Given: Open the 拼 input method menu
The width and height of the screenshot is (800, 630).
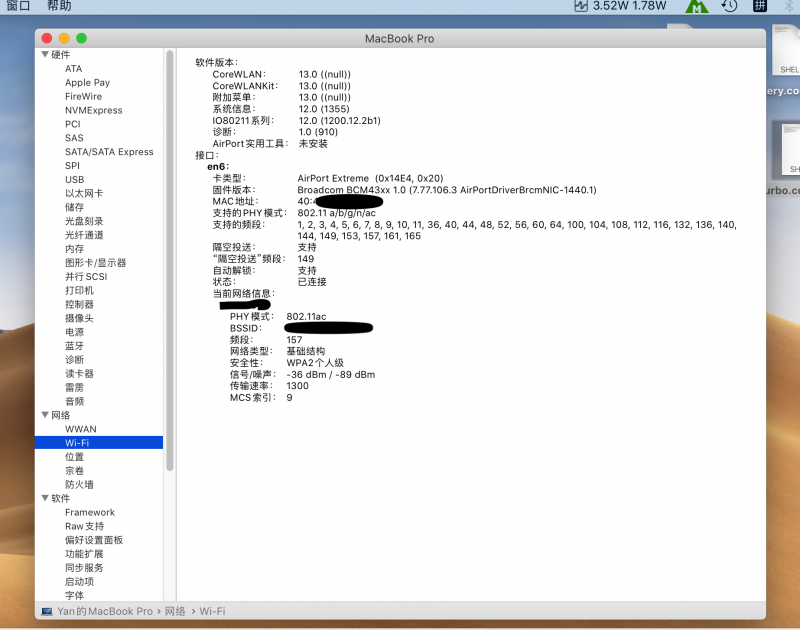Looking at the screenshot, I should 760,6.
